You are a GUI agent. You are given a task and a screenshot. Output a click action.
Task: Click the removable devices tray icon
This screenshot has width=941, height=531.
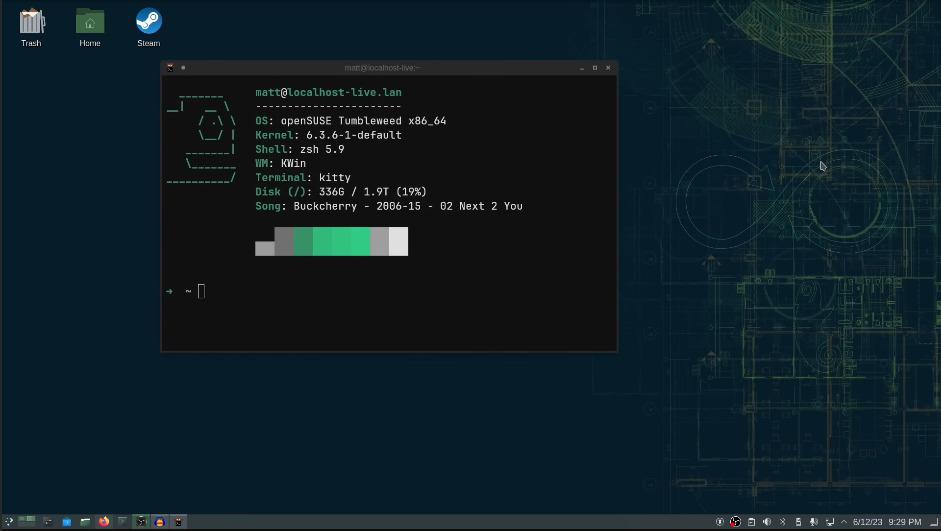(798, 522)
